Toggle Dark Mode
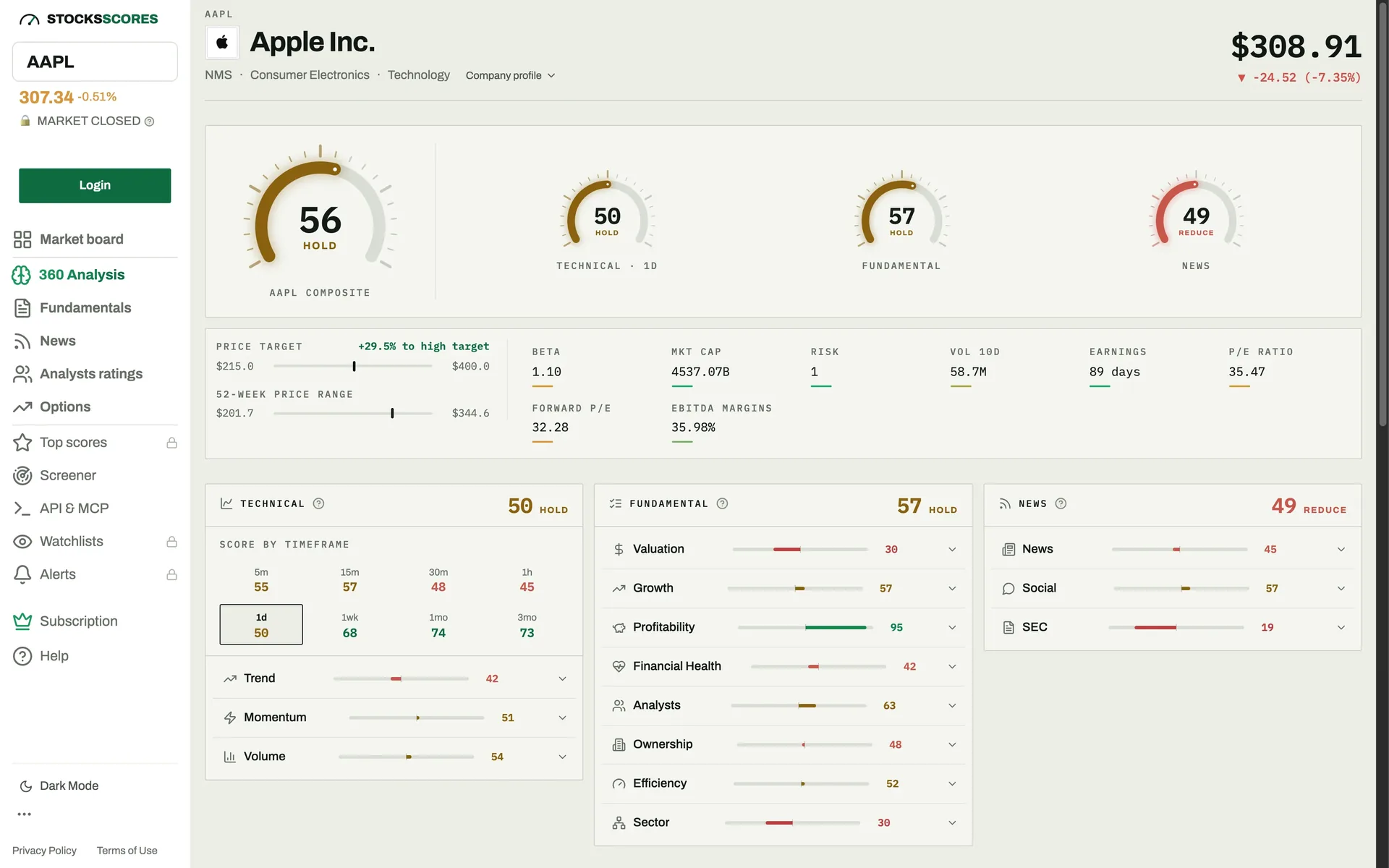The image size is (1389, 868). point(59,786)
